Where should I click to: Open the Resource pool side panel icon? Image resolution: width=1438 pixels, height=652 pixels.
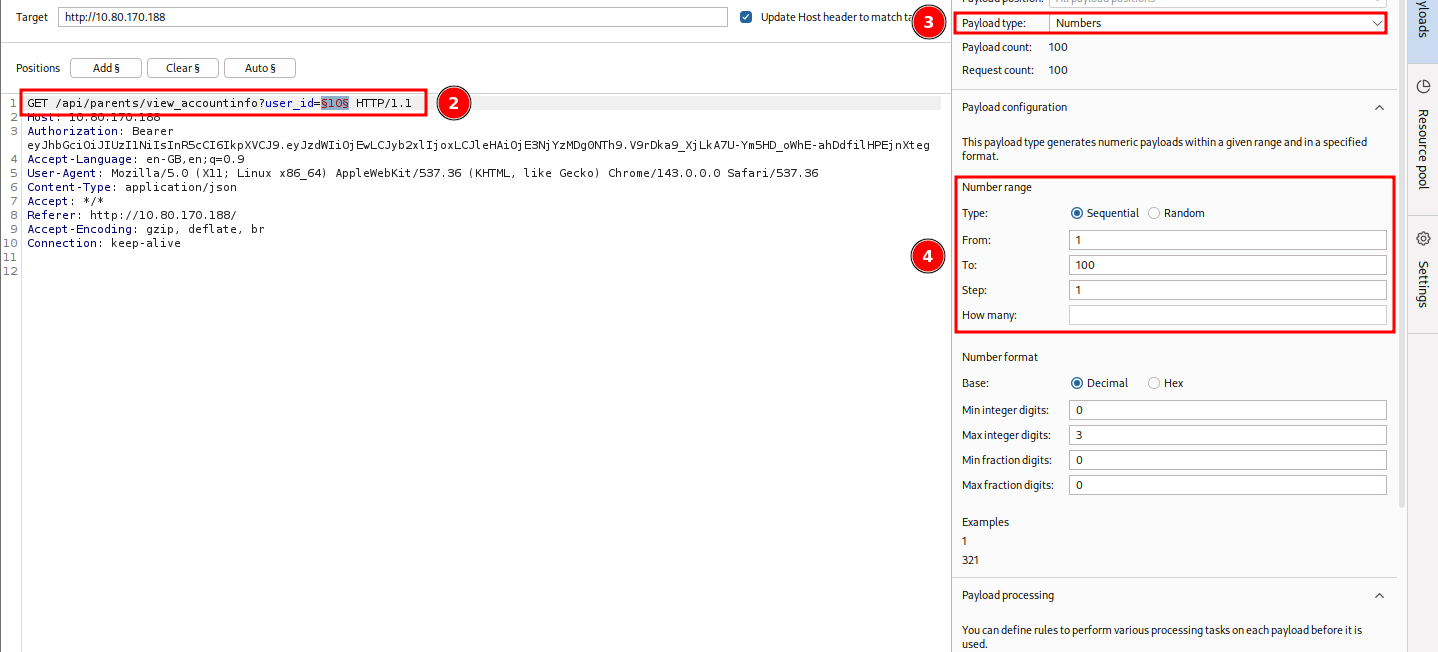click(x=1423, y=86)
